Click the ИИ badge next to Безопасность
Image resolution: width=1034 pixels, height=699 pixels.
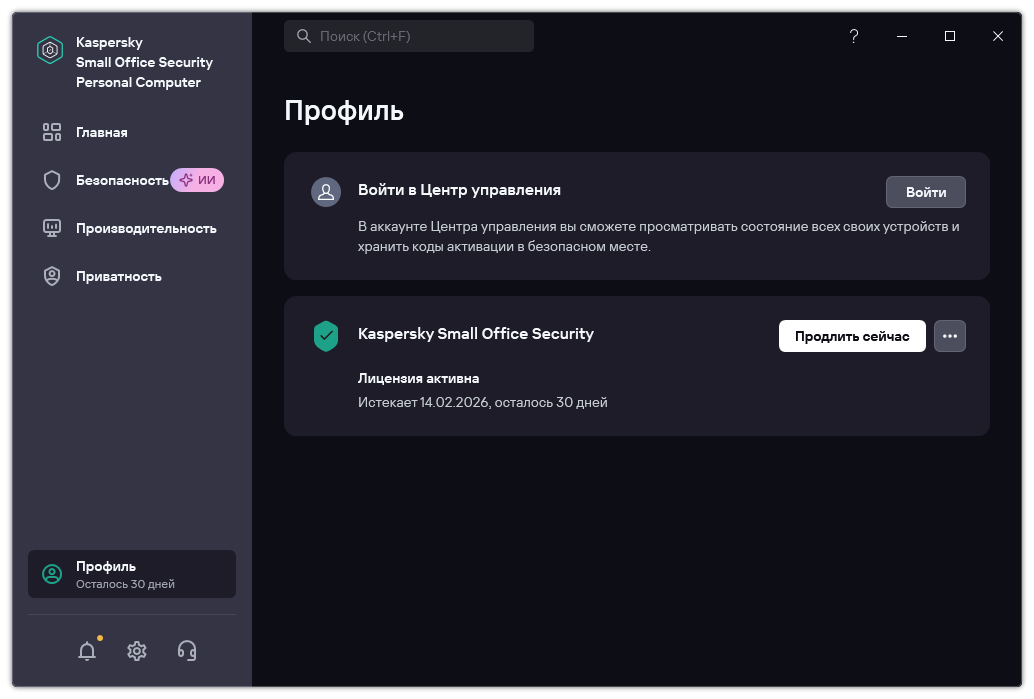pos(197,180)
